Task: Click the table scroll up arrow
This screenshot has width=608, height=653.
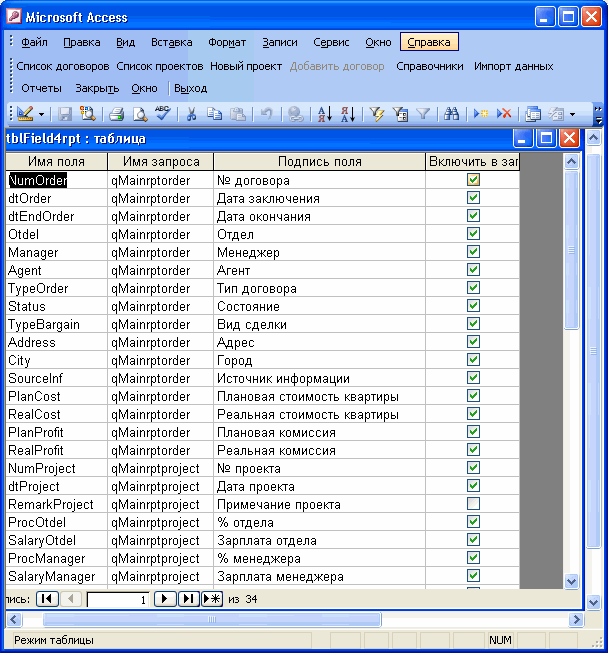Action: pos(571,161)
